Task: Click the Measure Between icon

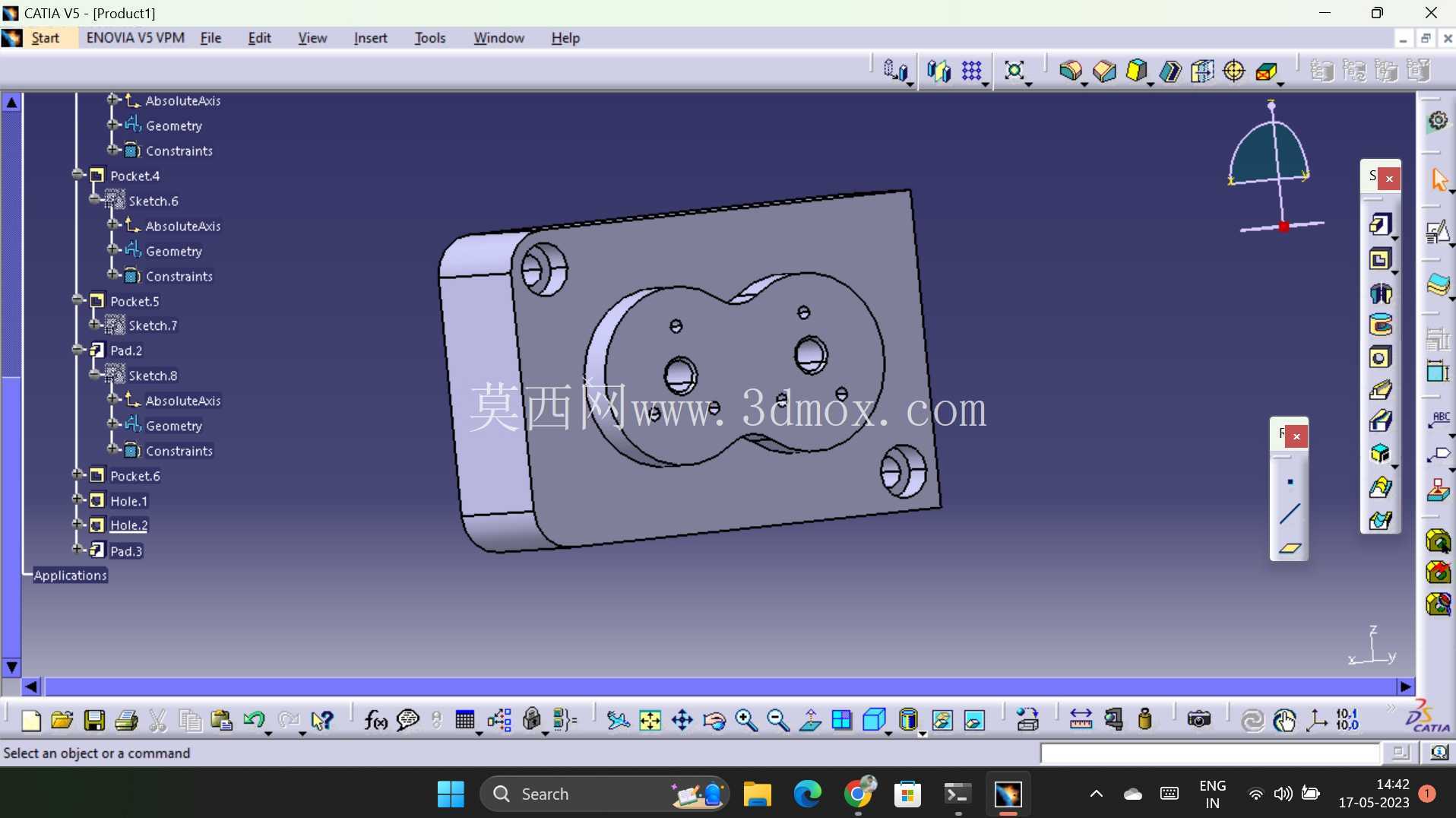Action: (1081, 720)
